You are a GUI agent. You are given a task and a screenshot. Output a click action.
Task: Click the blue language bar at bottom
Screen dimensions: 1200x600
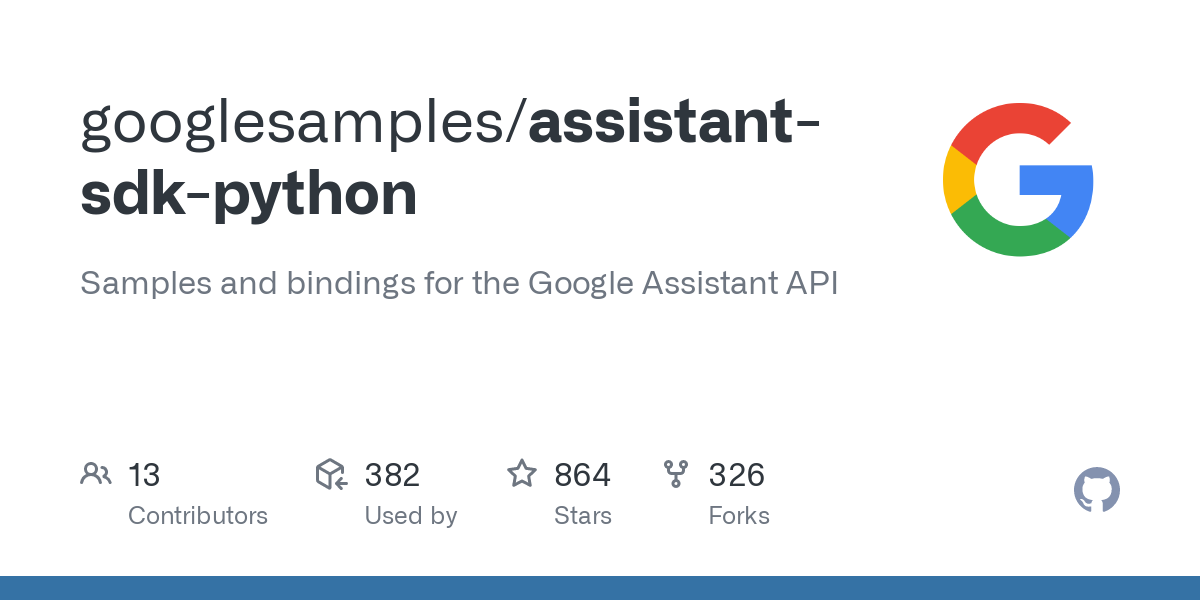[600, 588]
